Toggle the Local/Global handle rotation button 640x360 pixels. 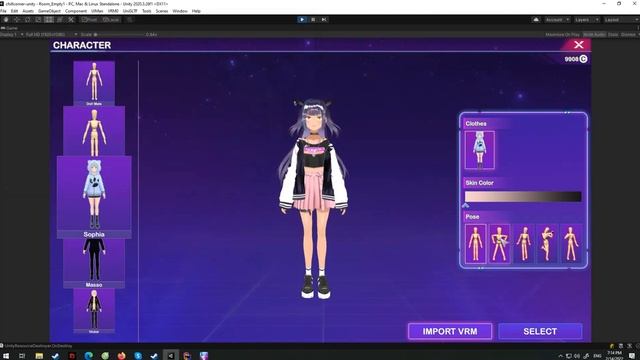coord(111,20)
